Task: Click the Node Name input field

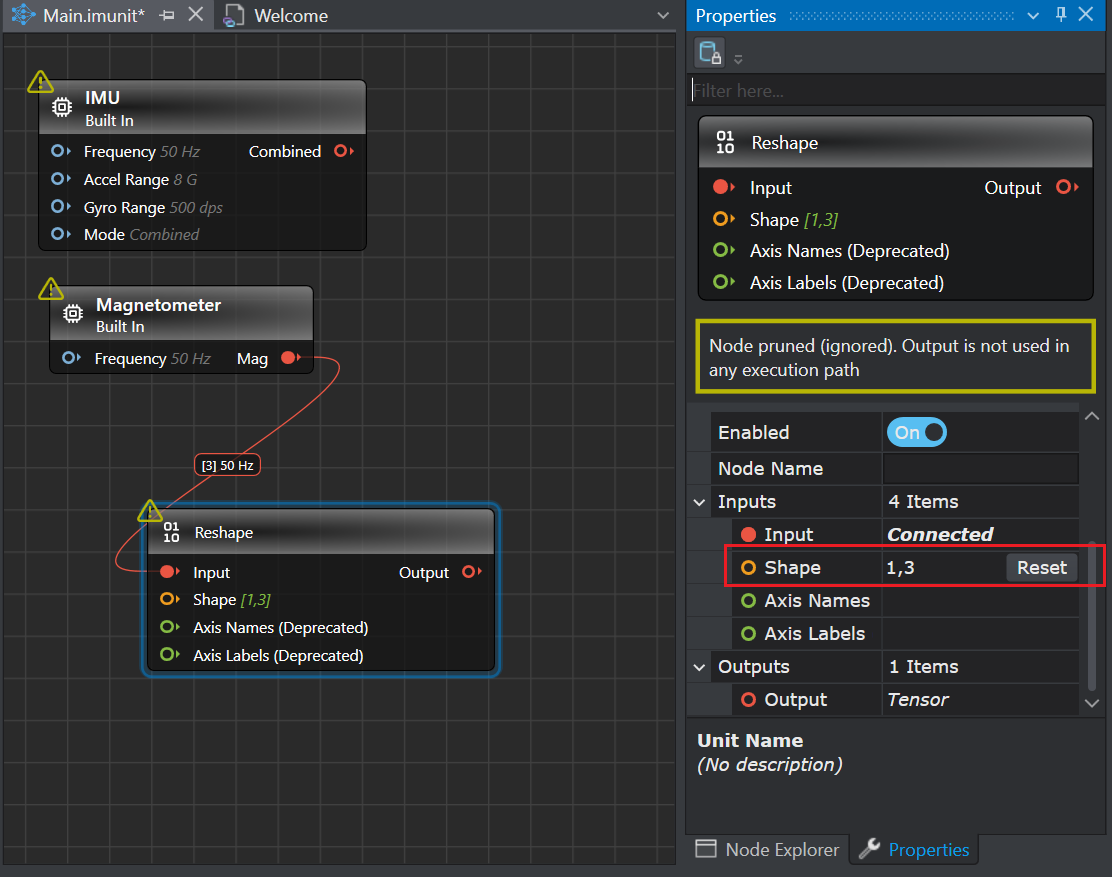Action: coord(980,469)
